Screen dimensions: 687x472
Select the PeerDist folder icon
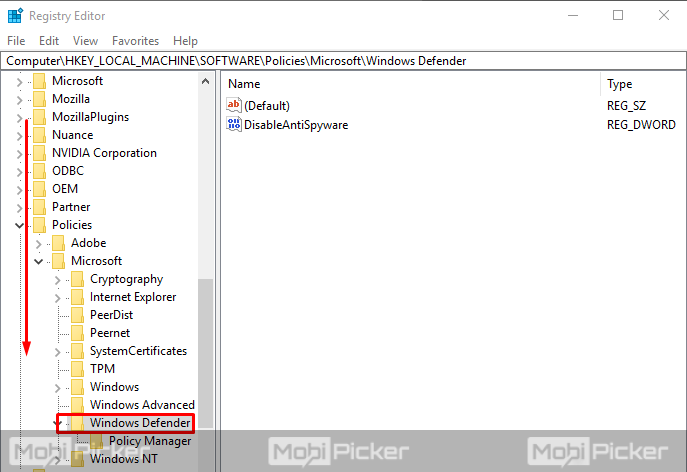tap(78, 315)
